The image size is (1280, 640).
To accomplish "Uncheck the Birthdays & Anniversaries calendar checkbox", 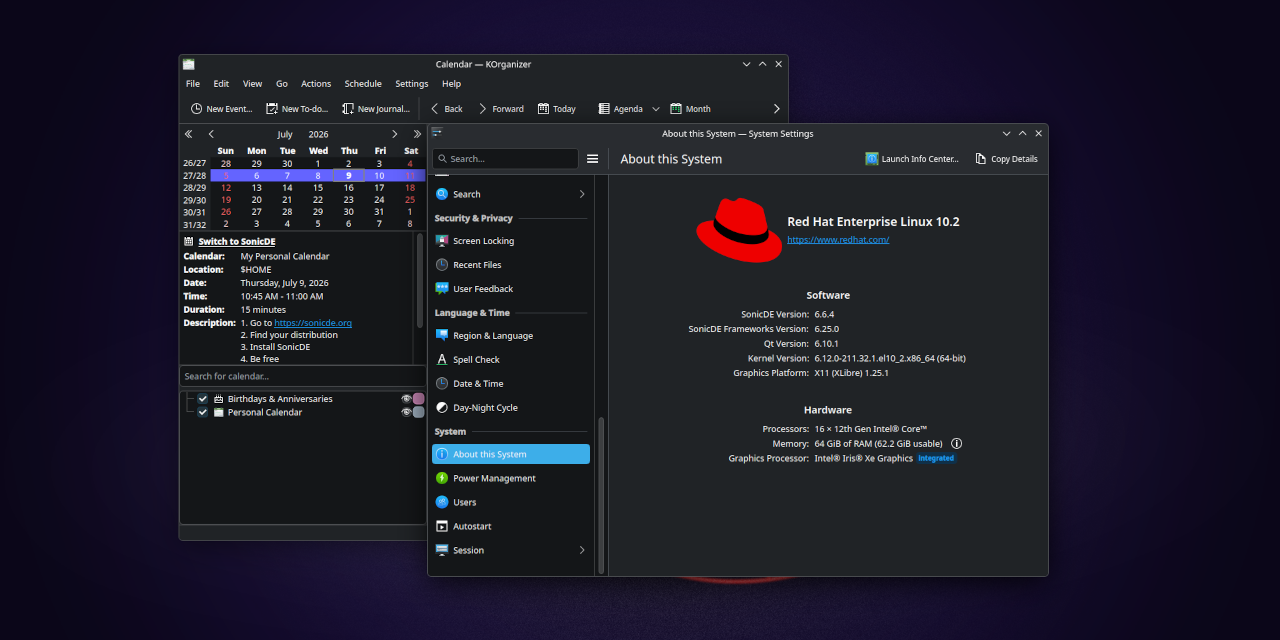I will pos(203,399).
